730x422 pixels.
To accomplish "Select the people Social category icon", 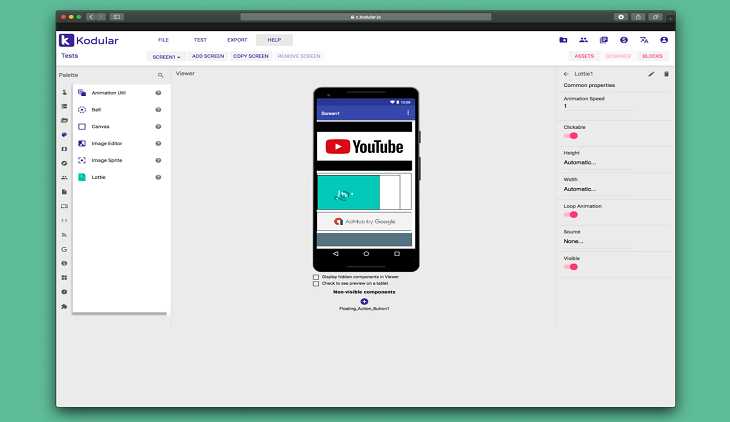I will (x=64, y=177).
